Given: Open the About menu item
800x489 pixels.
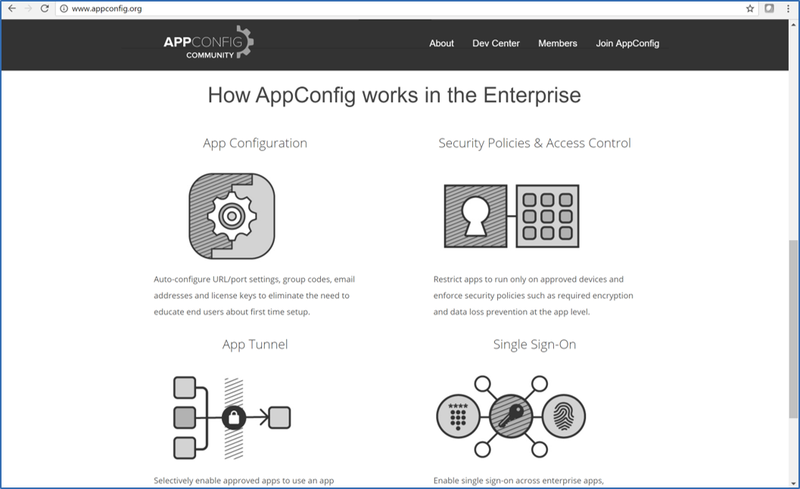Looking at the screenshot, I should tap(441, 43).
